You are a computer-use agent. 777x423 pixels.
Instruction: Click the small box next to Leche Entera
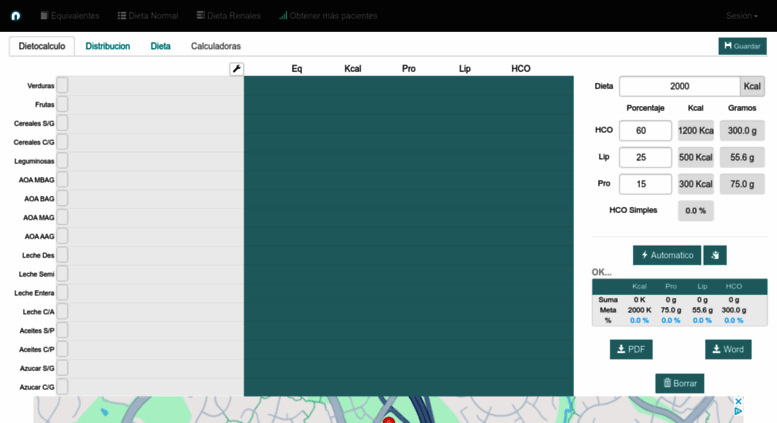62,293
